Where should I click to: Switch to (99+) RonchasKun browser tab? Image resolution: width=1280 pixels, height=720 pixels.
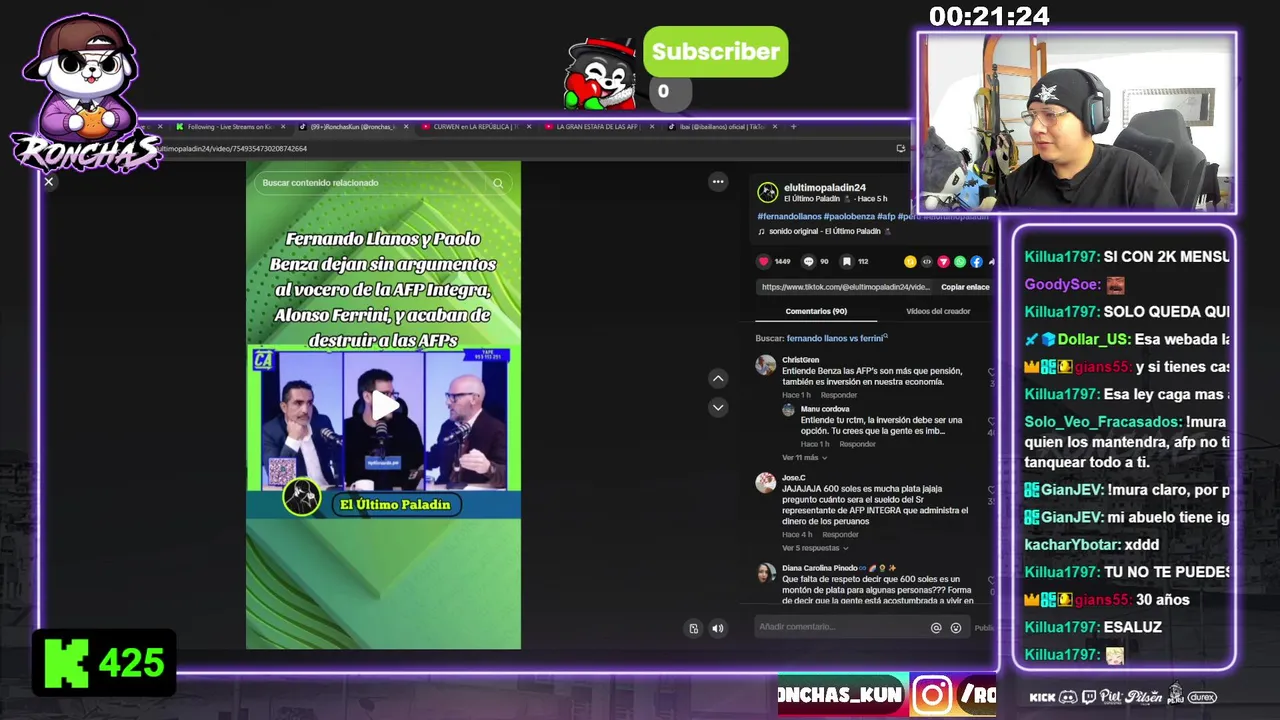(353, 127)
